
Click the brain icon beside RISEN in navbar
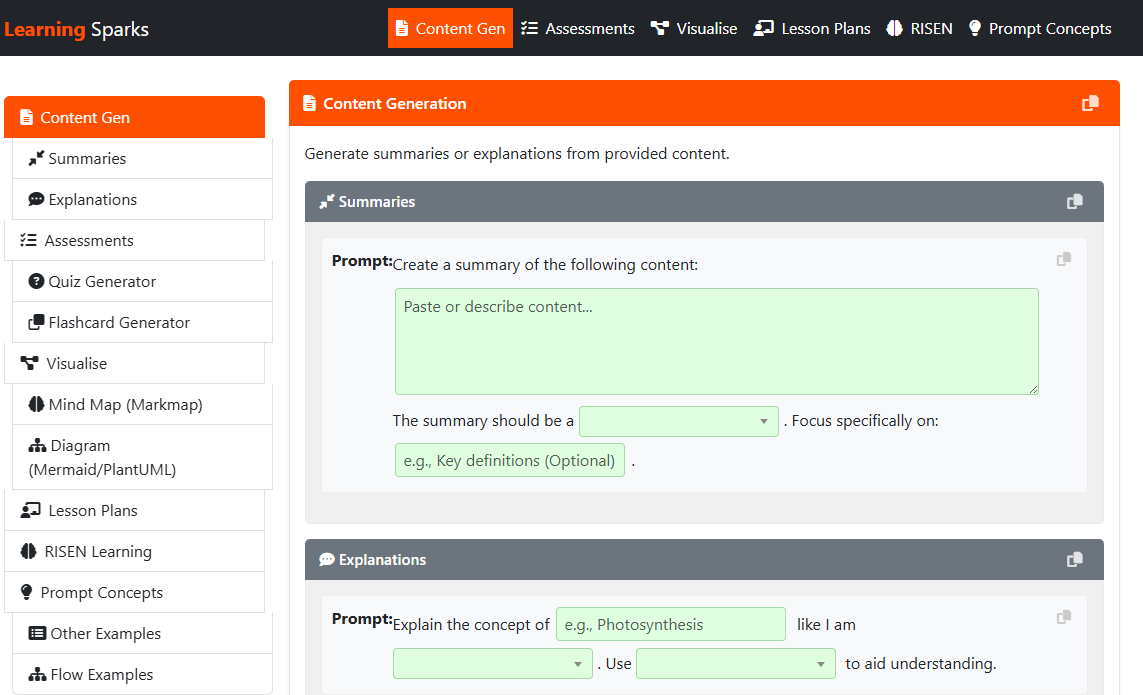click(894, 28)
